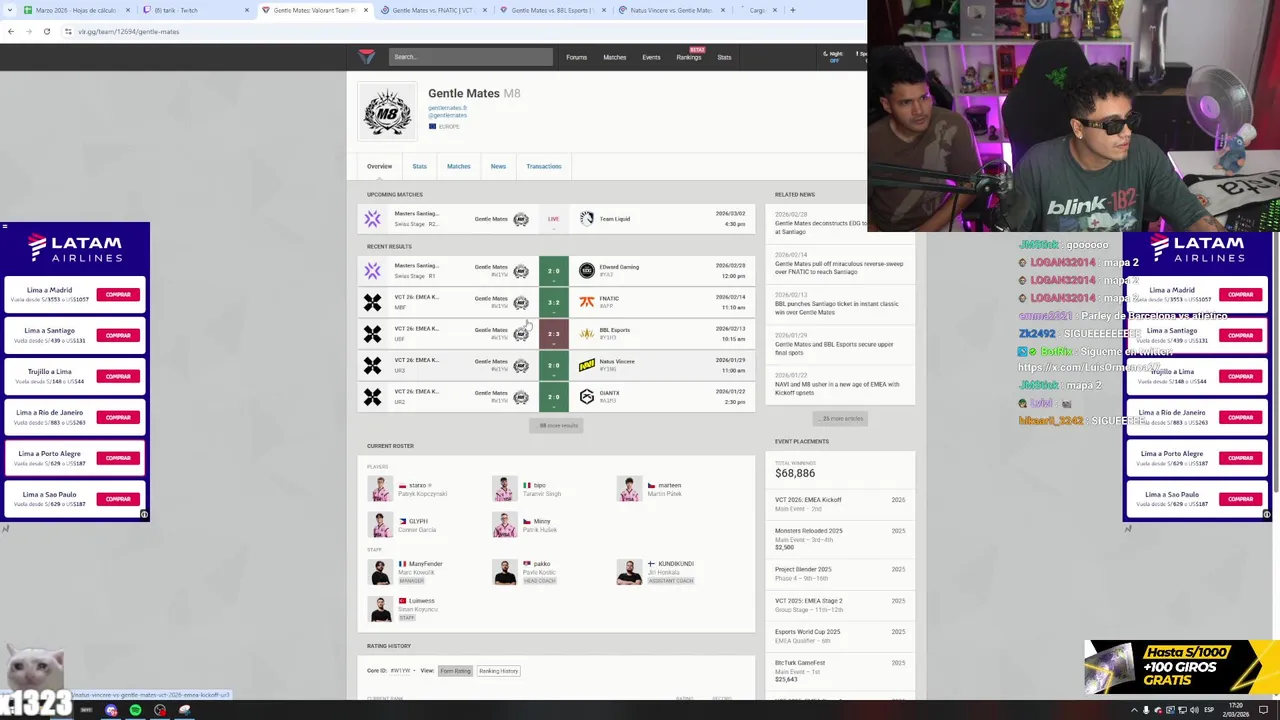This screenshot has height=720, width=1280.
Task: Open the 3:2 result against FNATIC
Action: pyautogui.click(x=556, y=302)
